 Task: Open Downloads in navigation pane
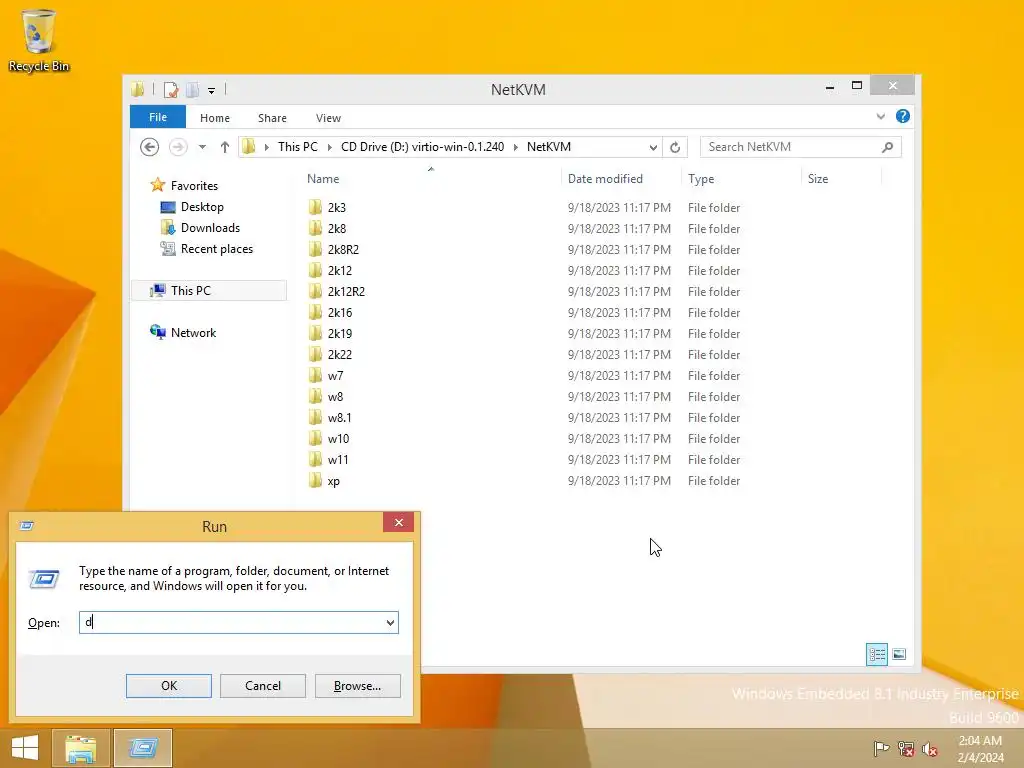coord(210,227)
